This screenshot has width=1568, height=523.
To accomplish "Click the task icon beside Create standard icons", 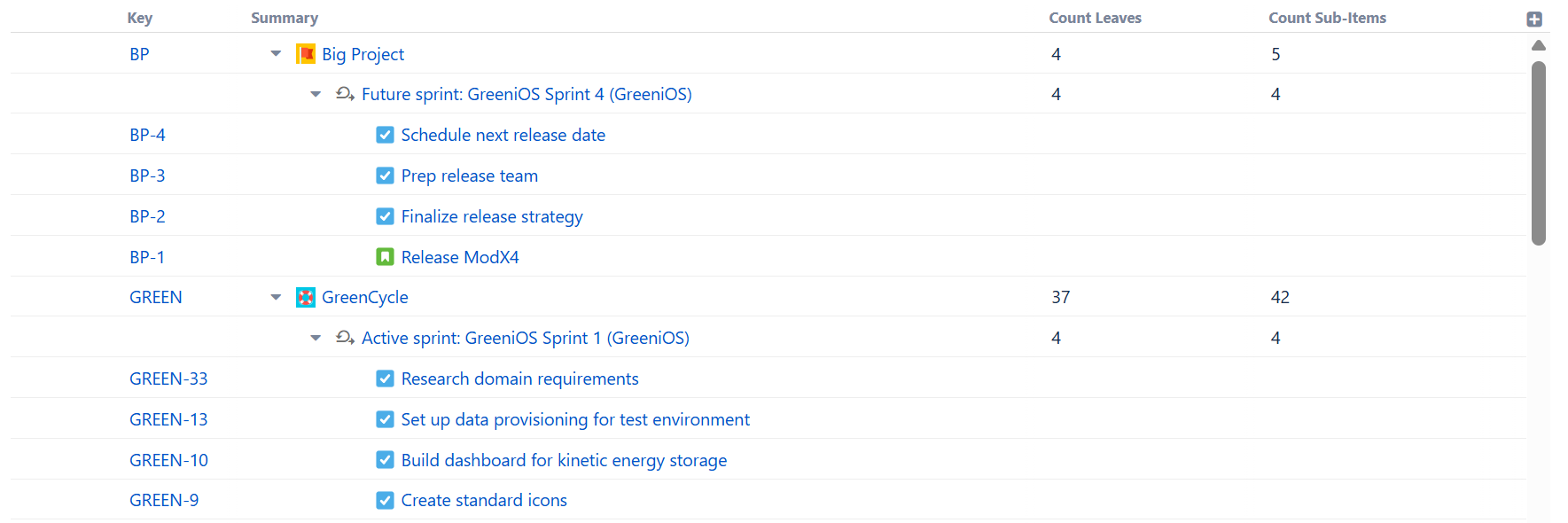I will click(x=385, y=501).
